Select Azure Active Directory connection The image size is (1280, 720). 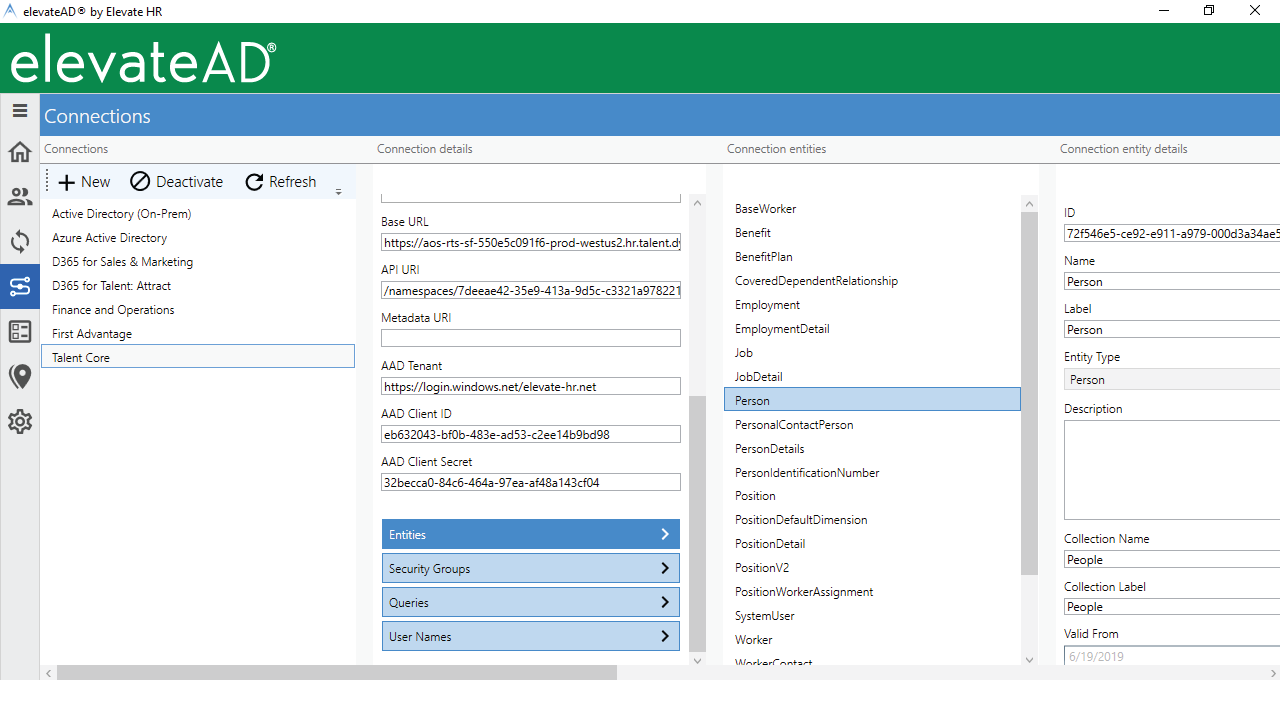[x=198, y=238]
